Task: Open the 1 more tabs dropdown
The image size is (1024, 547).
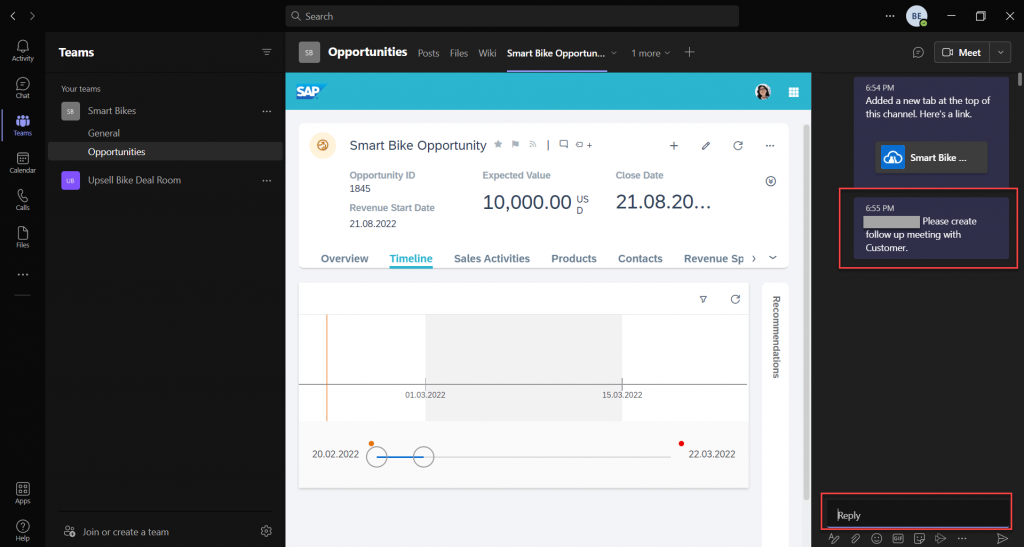Action: pyautogui.click(x=650, y=53)
